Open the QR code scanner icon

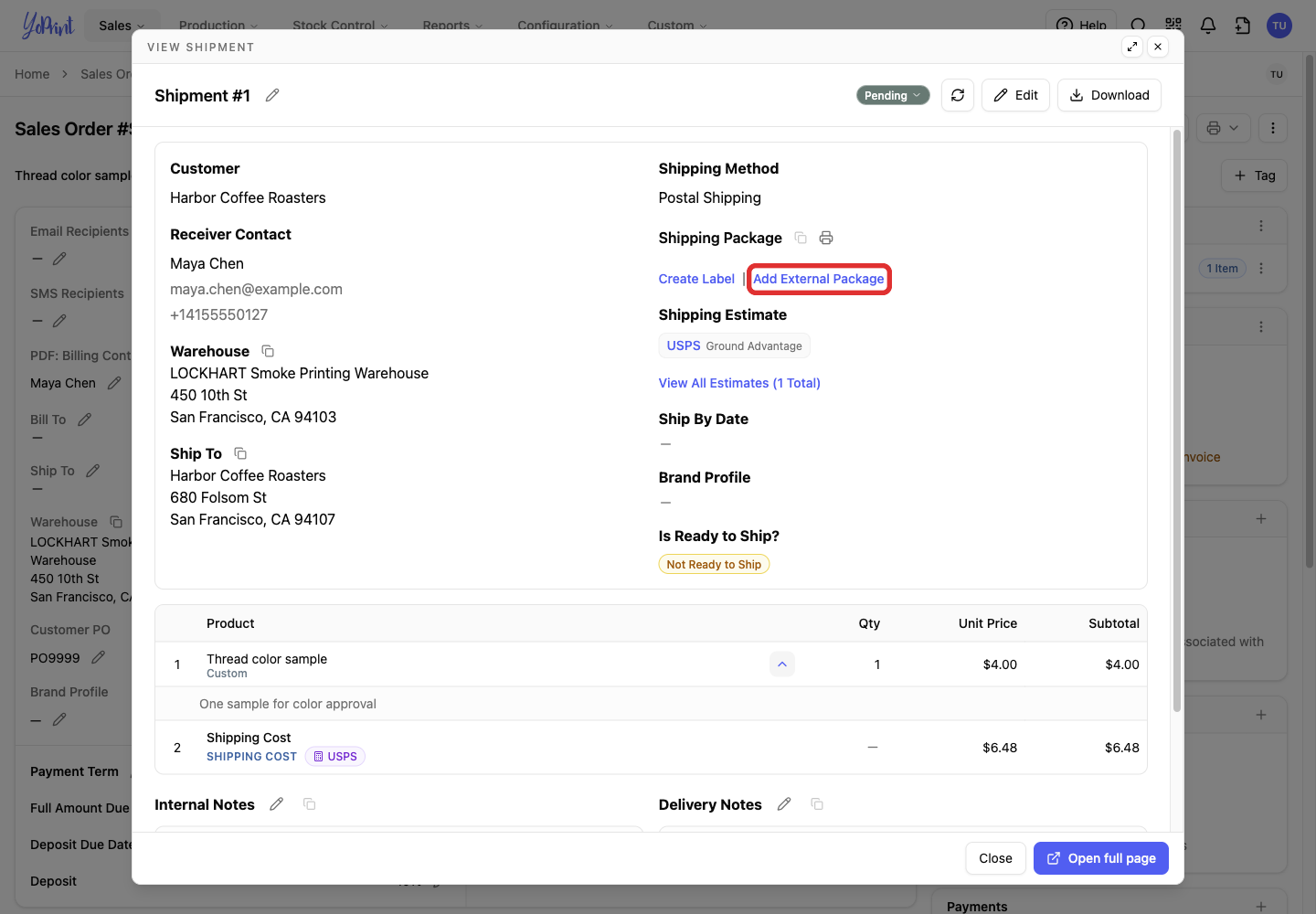point(1173,26)
